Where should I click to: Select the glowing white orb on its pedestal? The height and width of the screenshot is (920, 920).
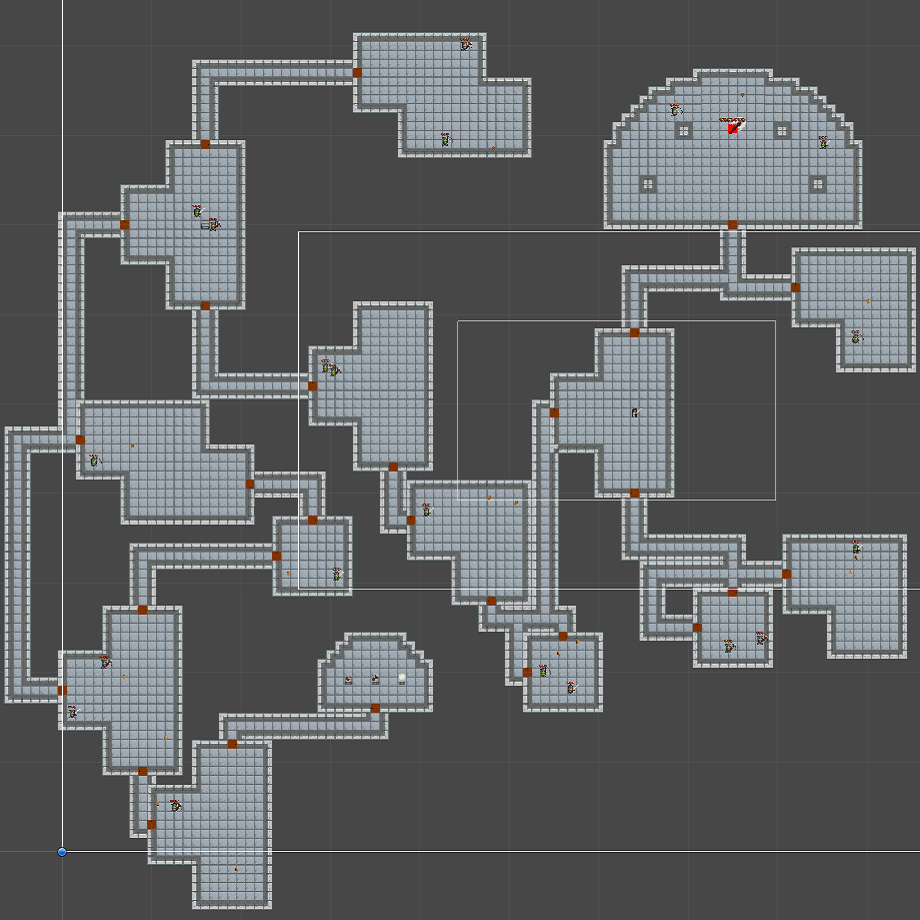coord(402,678)
